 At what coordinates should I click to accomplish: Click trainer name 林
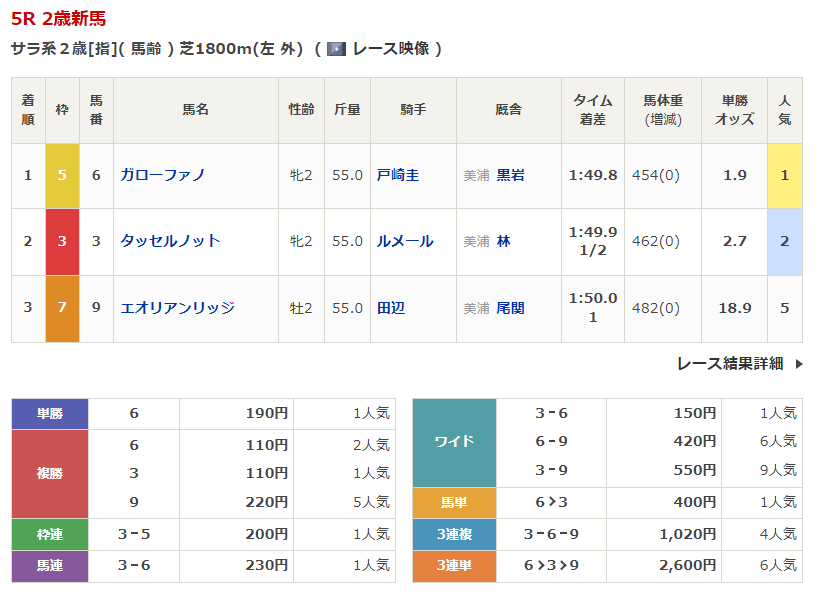(x=503, y=241)
